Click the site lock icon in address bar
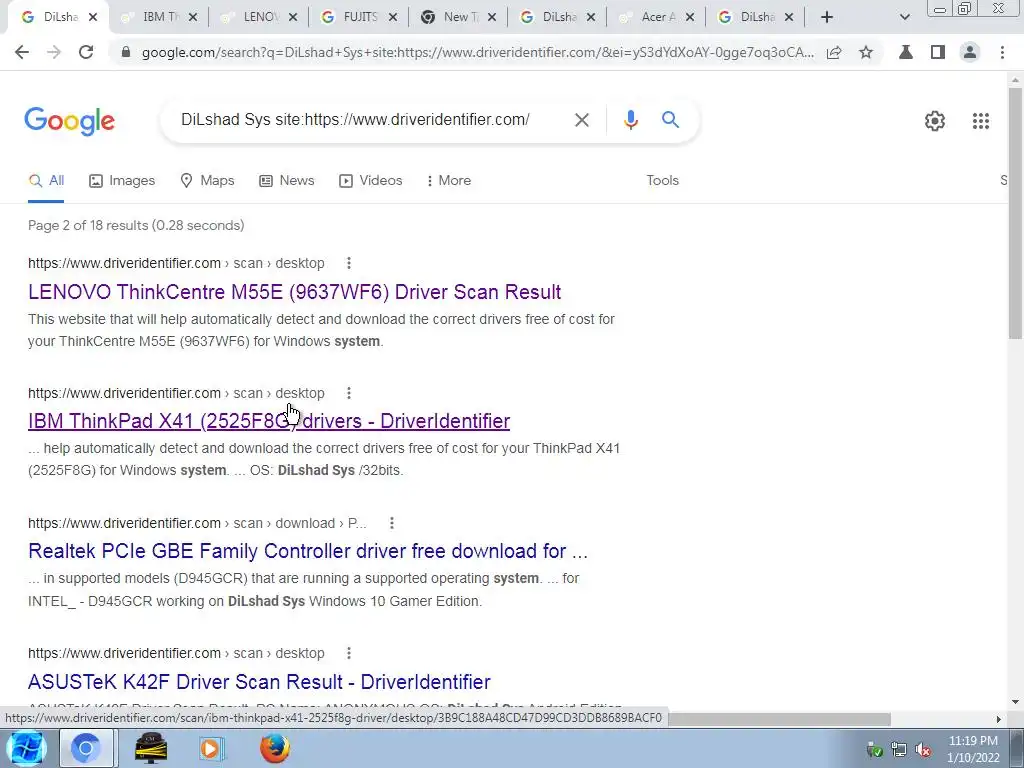 click(x=125, y=53)
